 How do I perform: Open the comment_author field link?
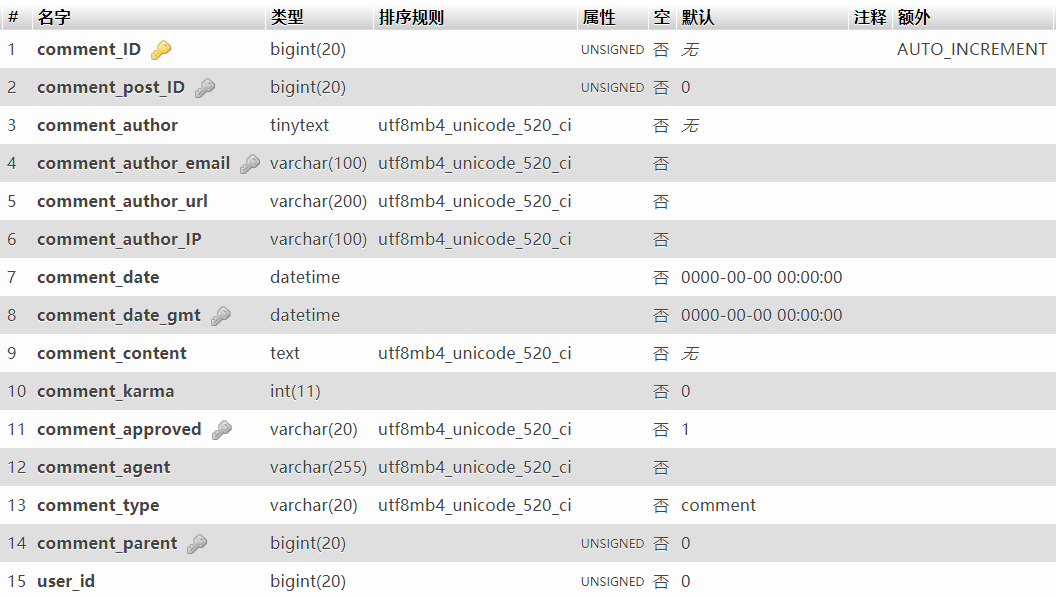click(x=107, y=125)
